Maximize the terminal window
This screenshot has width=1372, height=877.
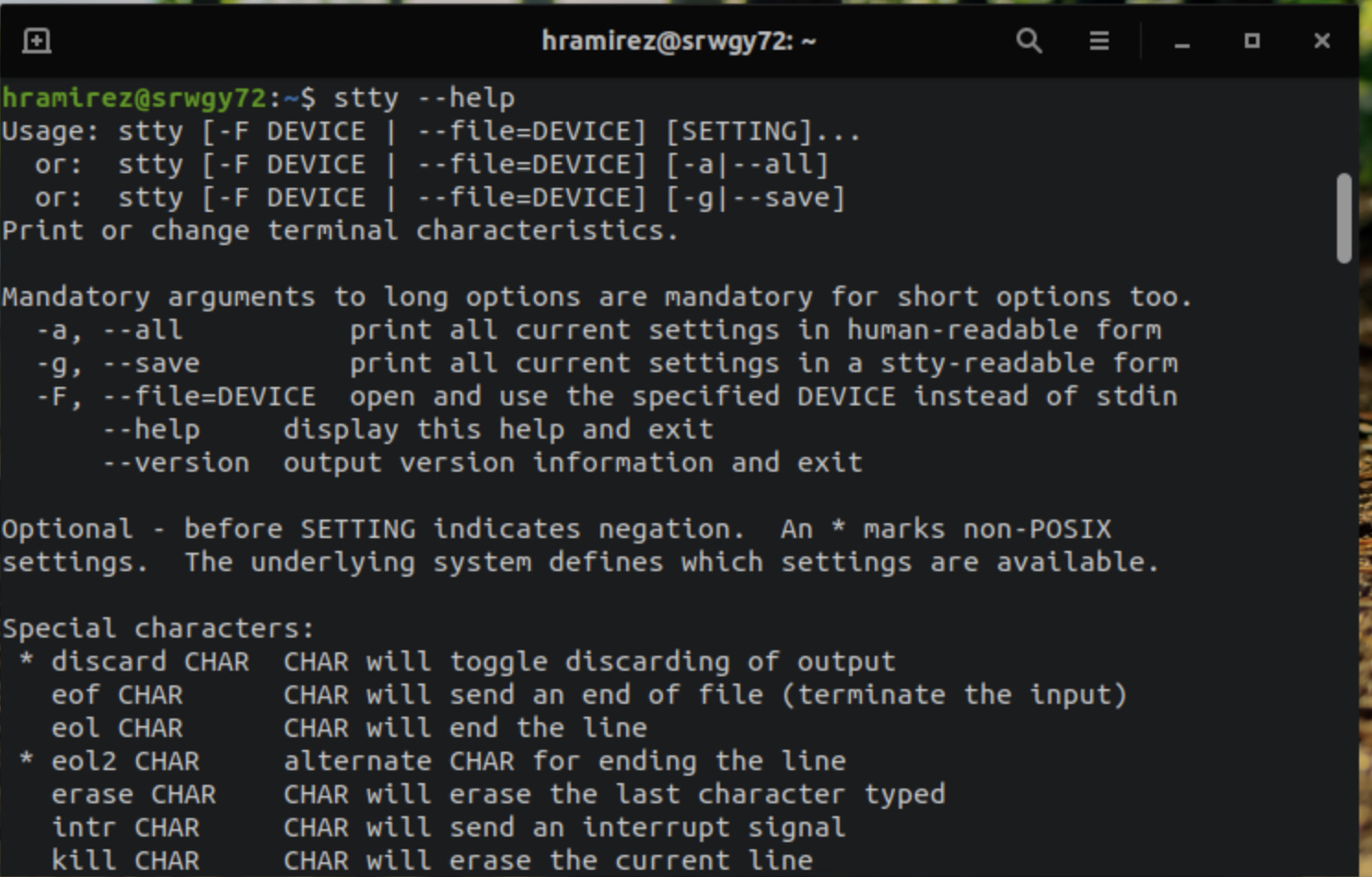1251,41
